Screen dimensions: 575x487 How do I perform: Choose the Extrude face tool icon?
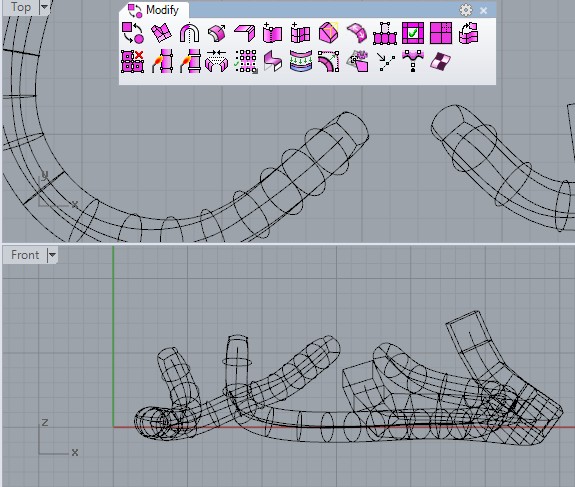pyautogui.click(x=216, y=33)
